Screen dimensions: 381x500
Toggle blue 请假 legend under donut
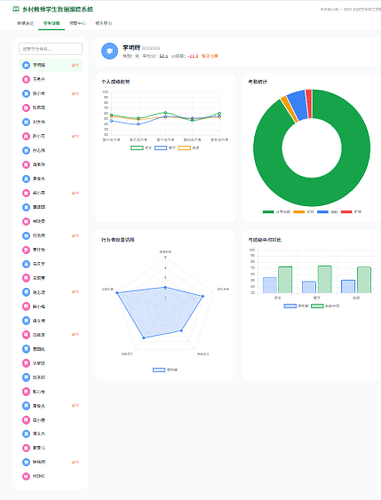pos(327,212)
